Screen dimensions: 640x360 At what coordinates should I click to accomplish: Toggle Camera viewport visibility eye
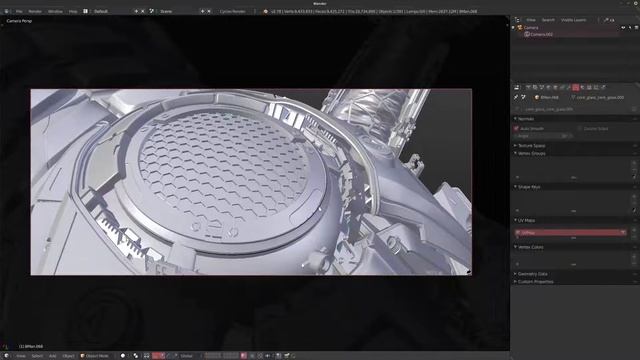(x=623, y=28)
